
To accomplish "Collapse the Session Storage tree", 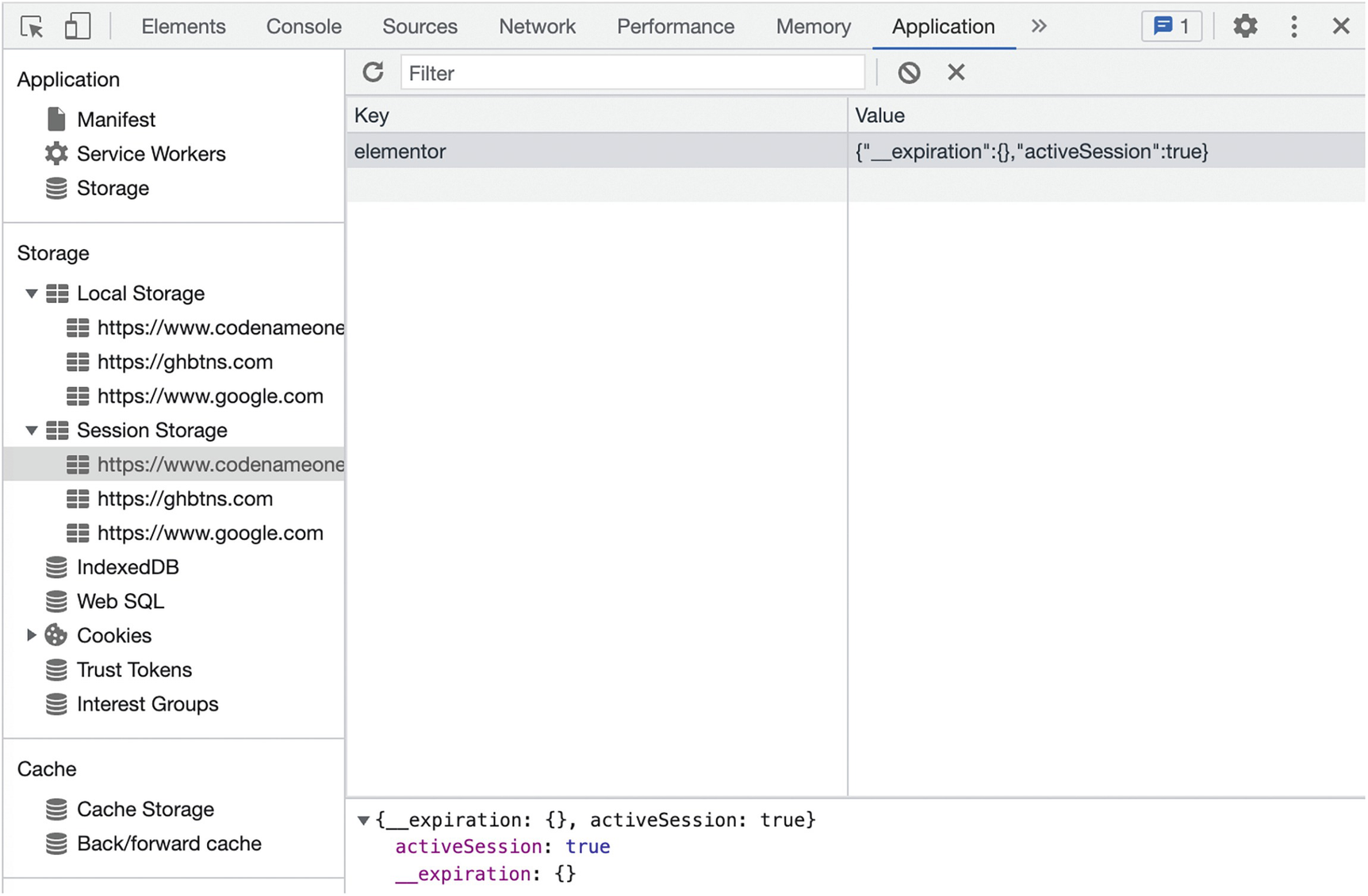I will pyautogui.click(x=32, y=431).
